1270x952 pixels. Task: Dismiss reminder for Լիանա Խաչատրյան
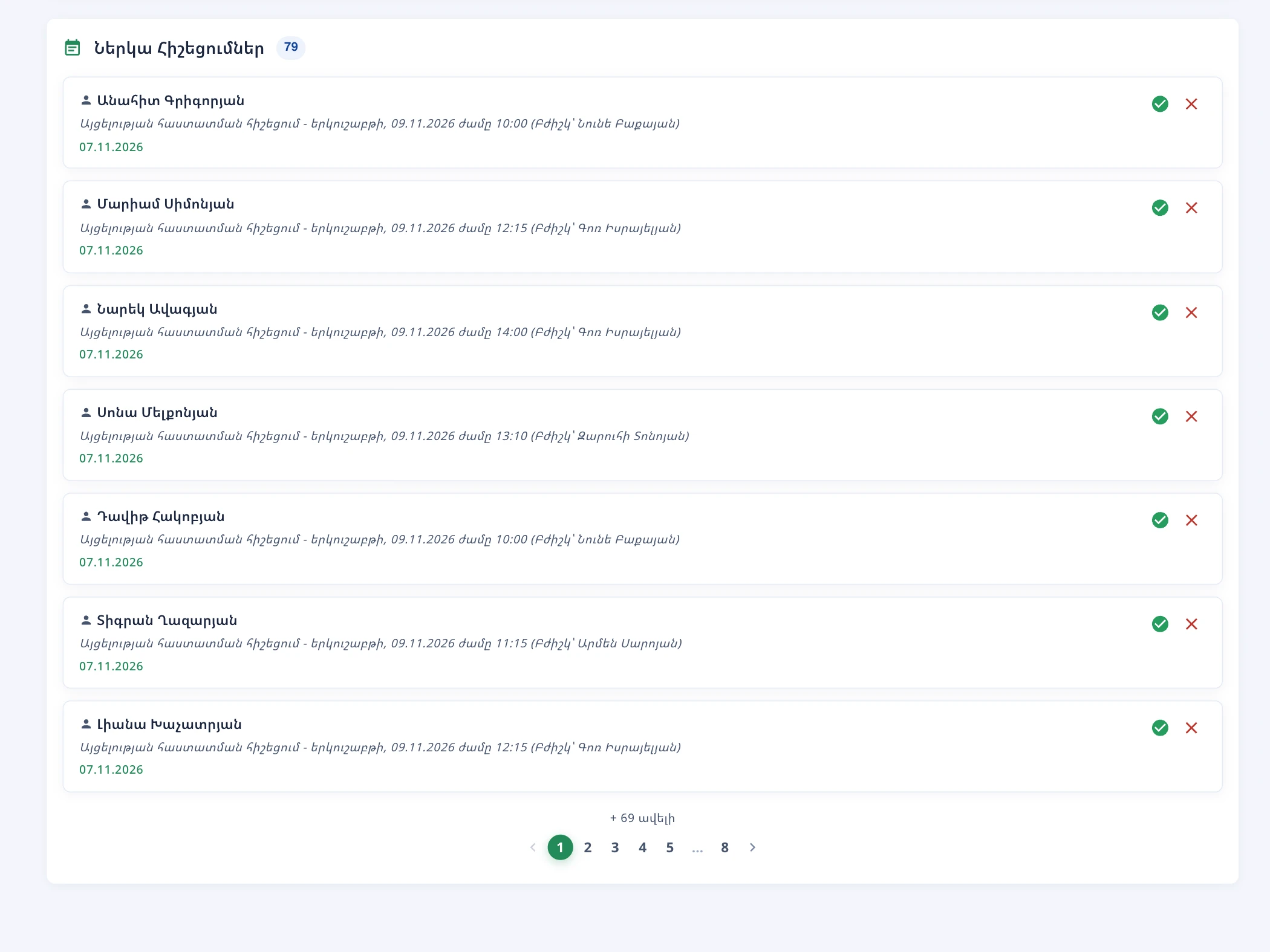(1191, 728)
